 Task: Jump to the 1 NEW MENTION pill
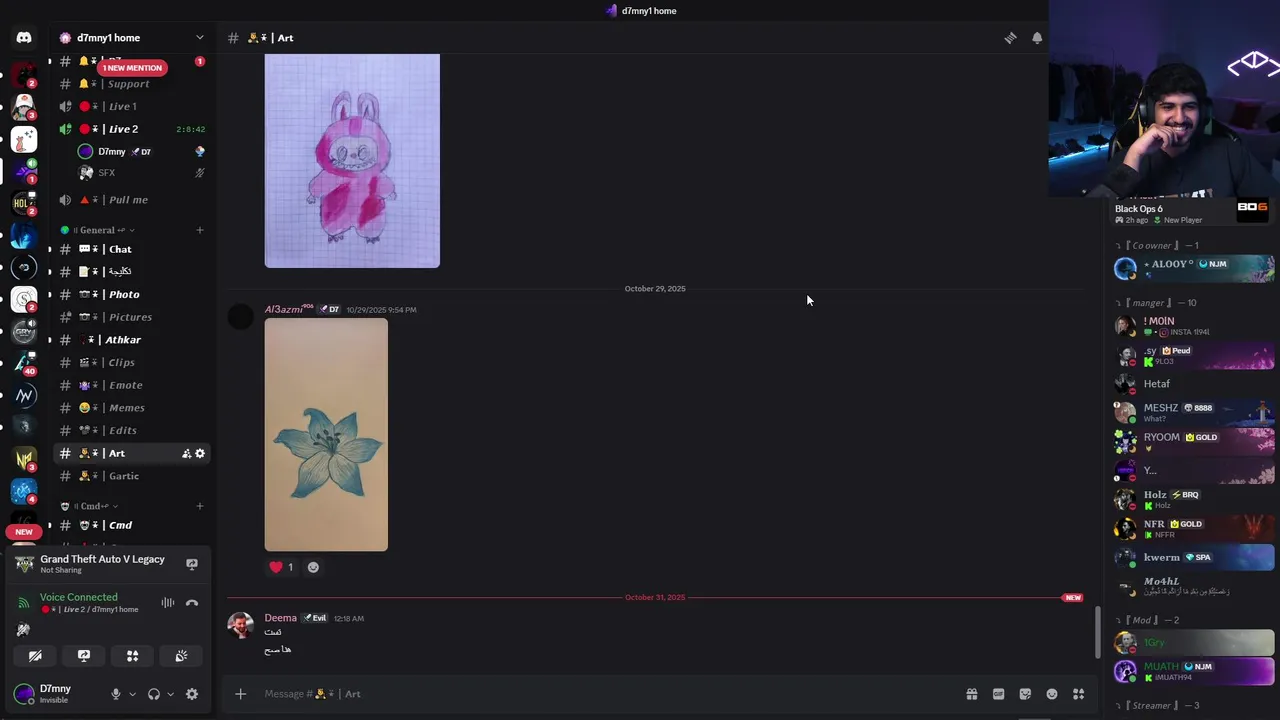point(132,68)
